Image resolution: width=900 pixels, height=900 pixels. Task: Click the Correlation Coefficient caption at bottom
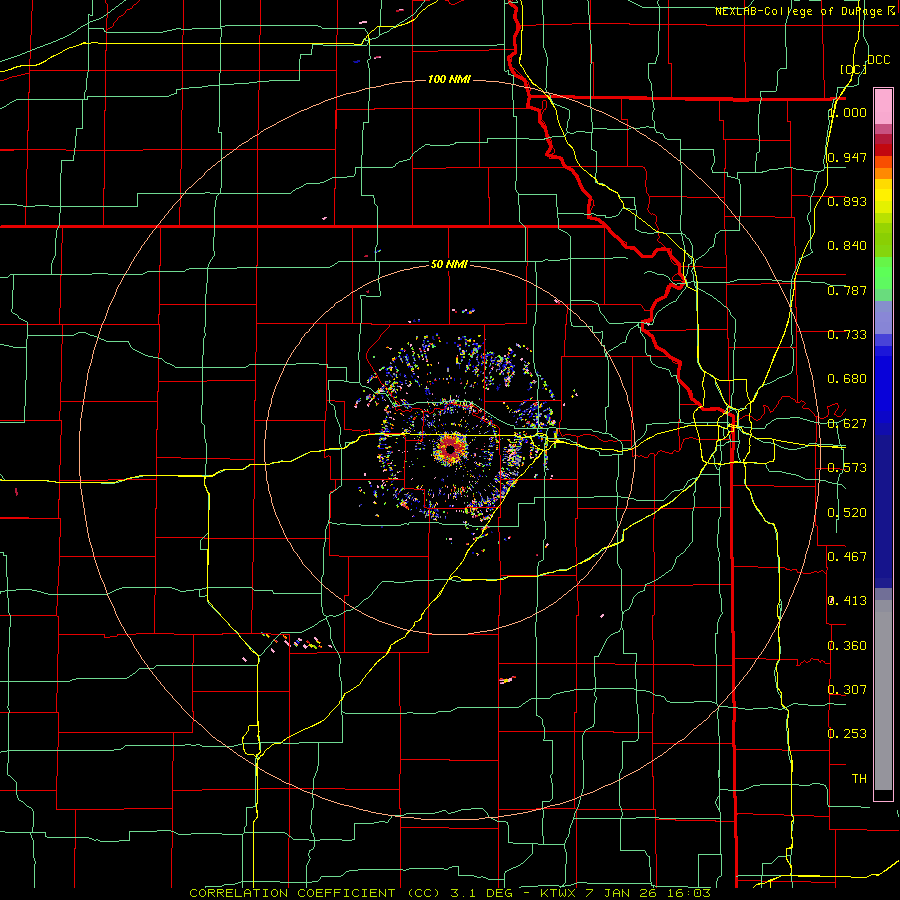(x=450, y=893)
